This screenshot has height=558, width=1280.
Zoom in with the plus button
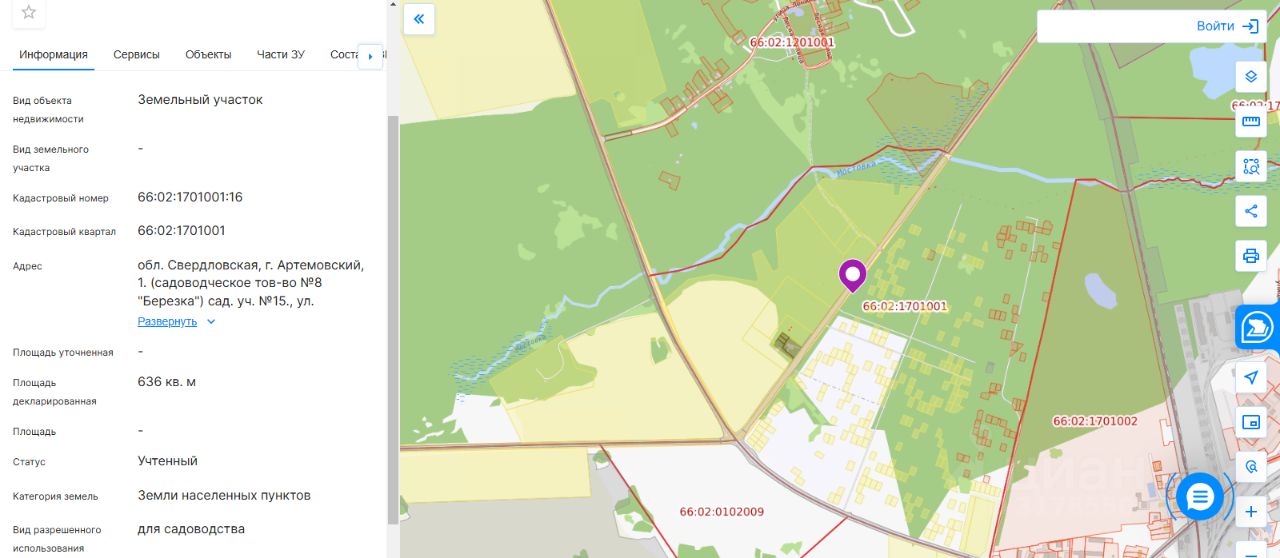[x=1250, y=512]
